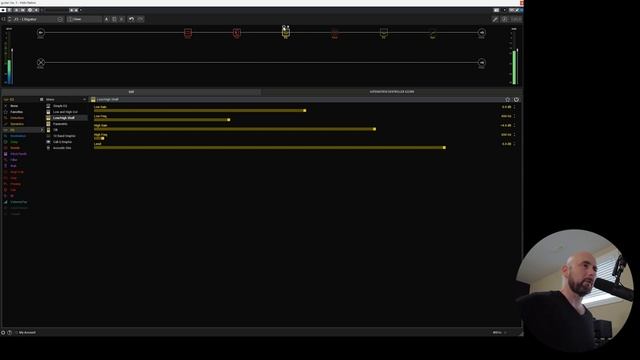This screenshot has width=640, height=360.
Task: Select the Reverb category
Action: point(15,148)
